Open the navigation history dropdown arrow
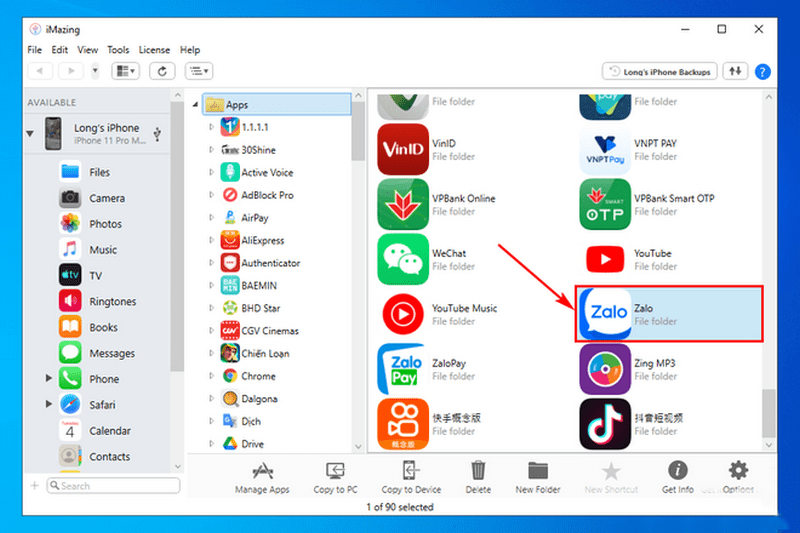 (95, 71)
